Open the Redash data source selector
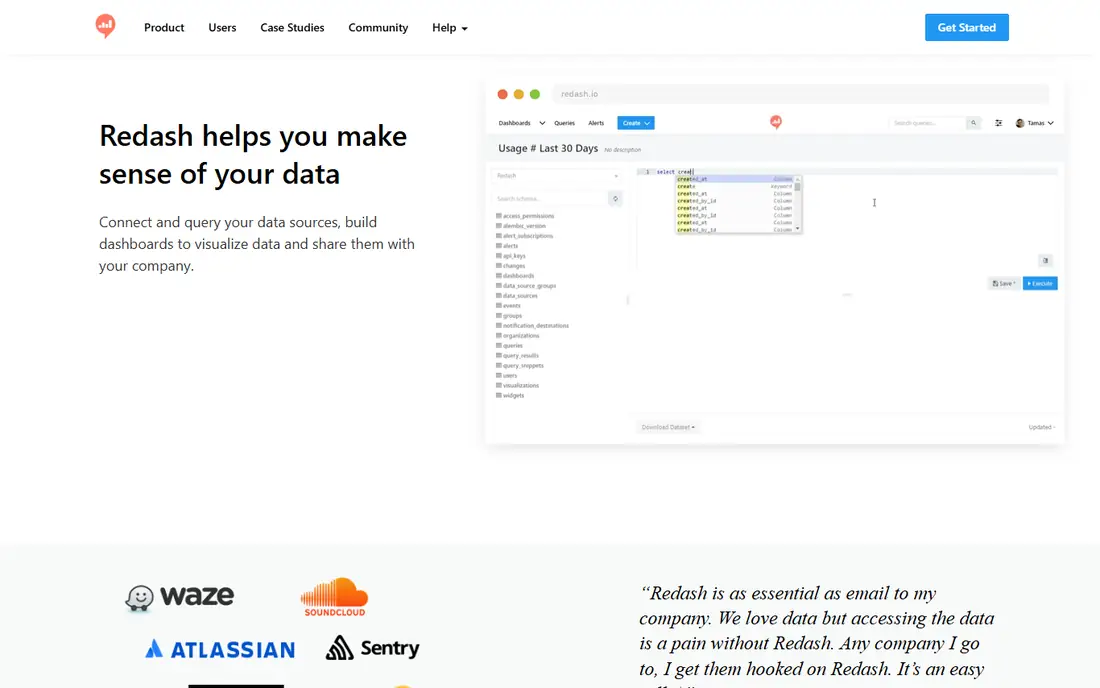The width and height of the screenshot is (1100, 688). pyautogui.click(x=558, y=175)
